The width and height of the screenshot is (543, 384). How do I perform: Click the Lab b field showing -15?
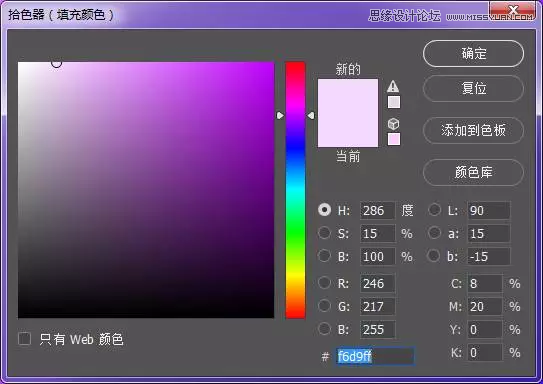coord(489,257)
